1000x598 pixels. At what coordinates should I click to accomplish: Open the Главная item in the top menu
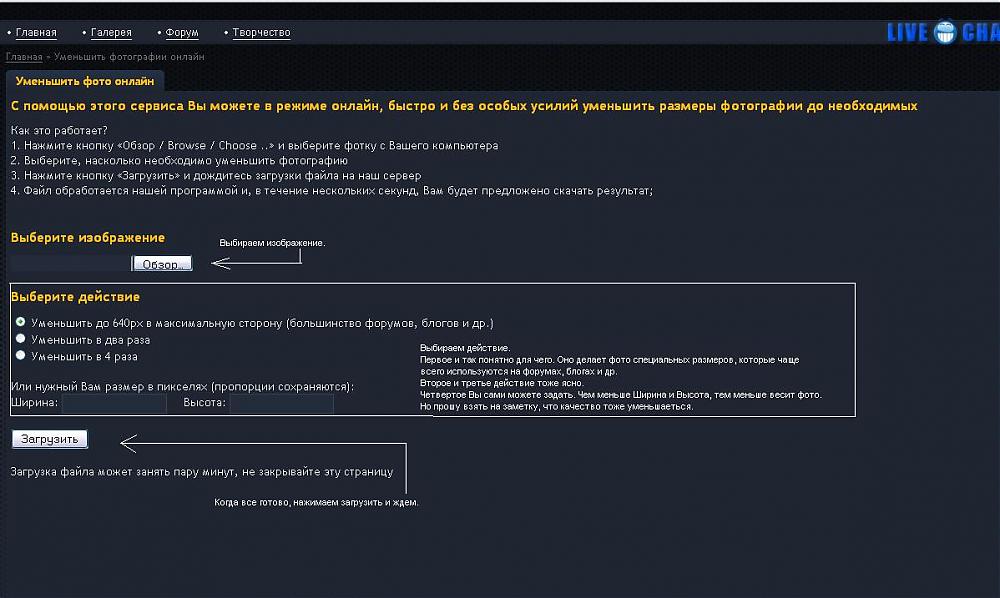click(36, 33)
